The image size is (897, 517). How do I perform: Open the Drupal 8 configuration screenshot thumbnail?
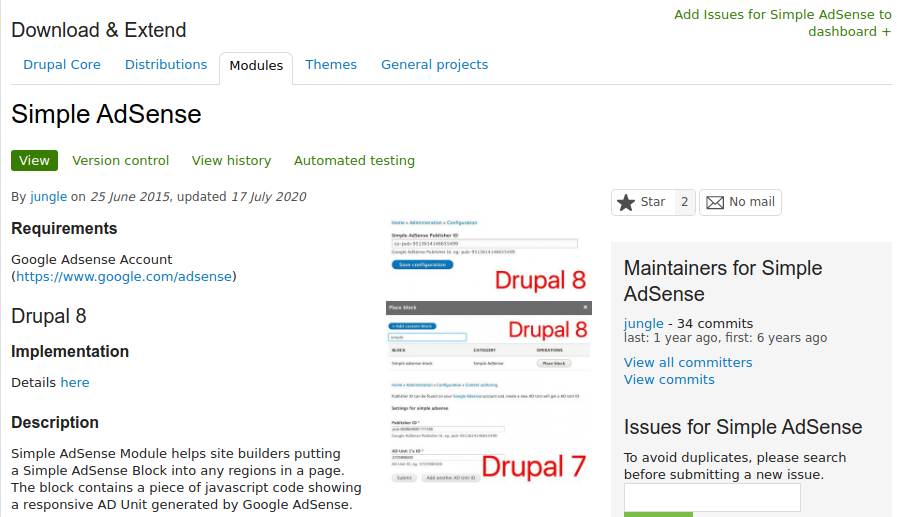pos(489,256)
